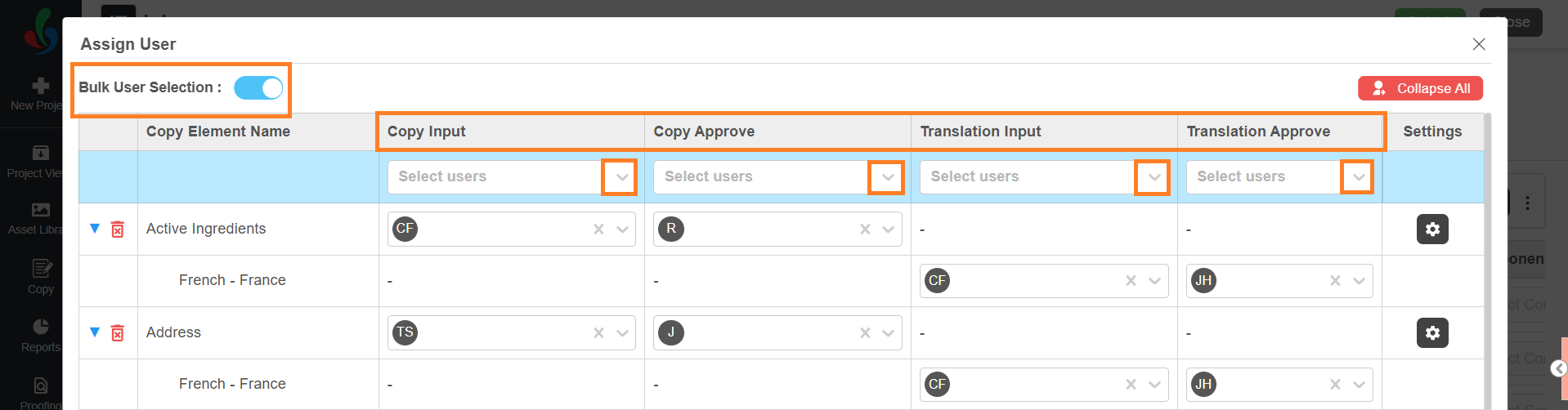The height and width of the screenshot is (410, 1568).
Task: Open bulk Copy Input users dropdown
Action: 621,177
